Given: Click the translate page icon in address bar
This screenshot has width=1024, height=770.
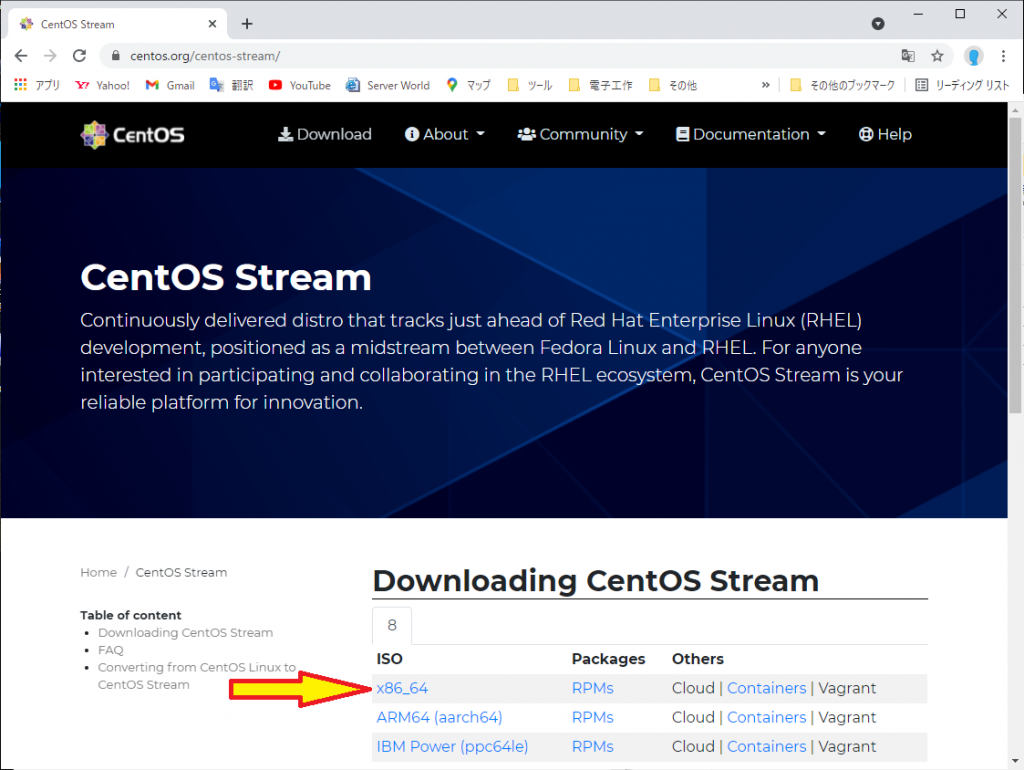Looking at the screenshot, I should coord(908,56).
